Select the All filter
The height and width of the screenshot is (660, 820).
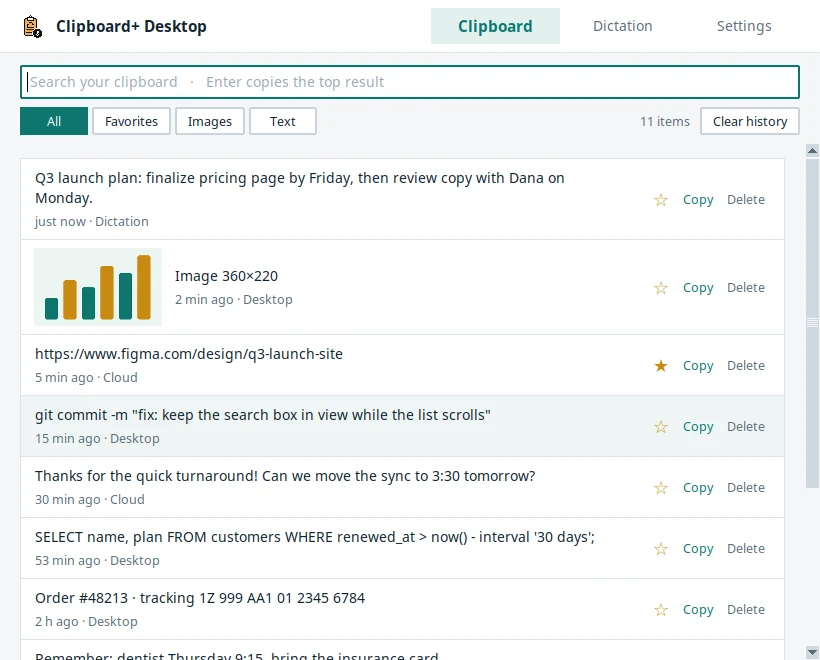point(54,121)
